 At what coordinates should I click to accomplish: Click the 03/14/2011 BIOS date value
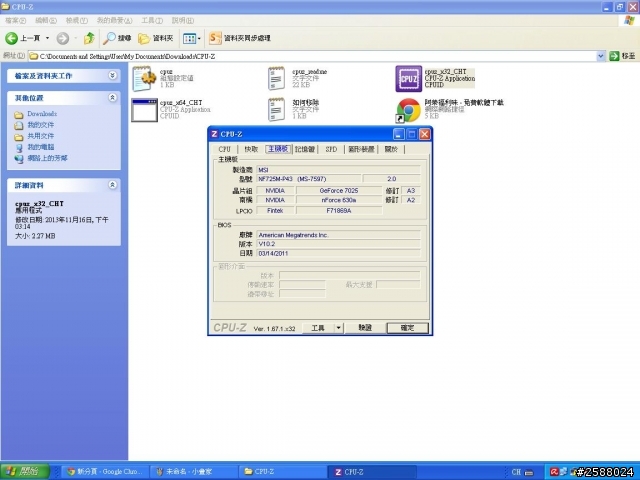click(338, 253)
